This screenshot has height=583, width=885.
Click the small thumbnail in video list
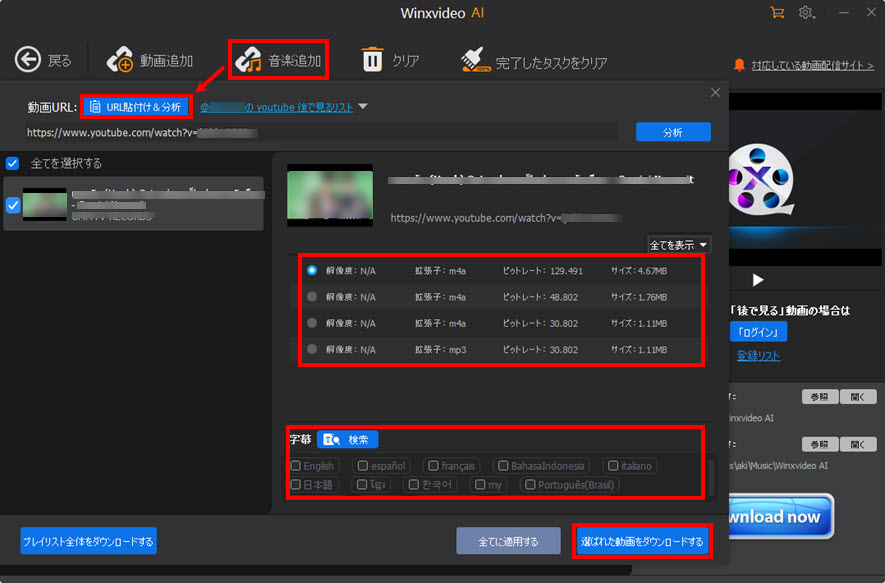point(45,204)
